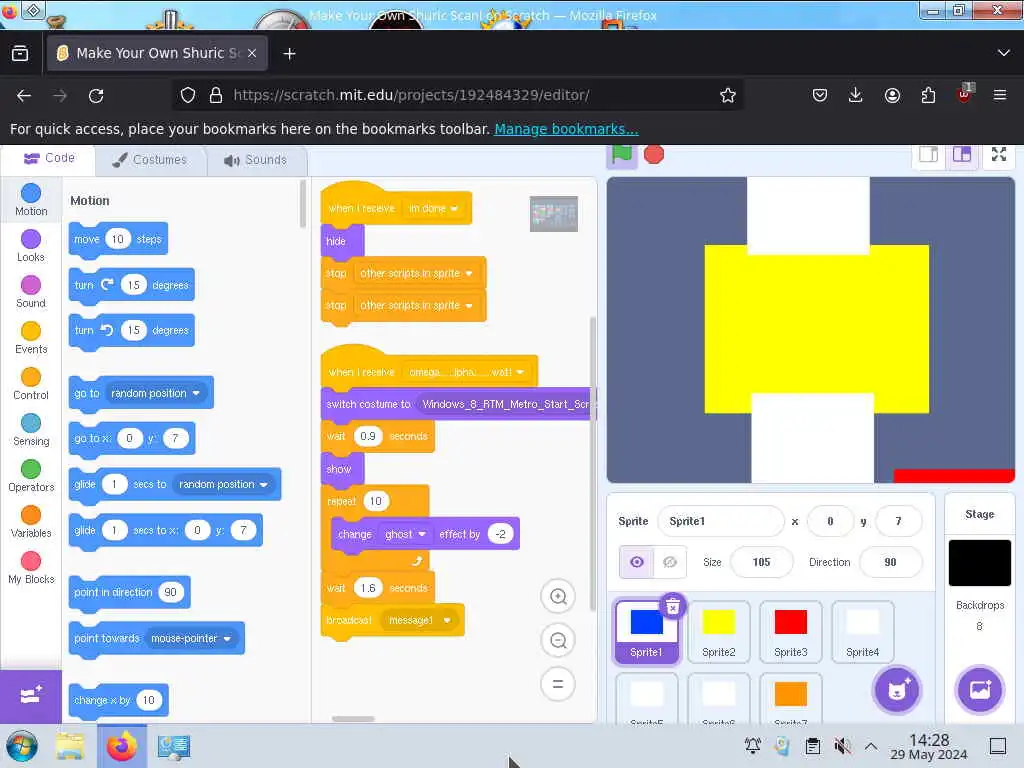This screenshot has width=1024, height=768.
Task: Reset workspace zoom with equals button
Action: 558,684
